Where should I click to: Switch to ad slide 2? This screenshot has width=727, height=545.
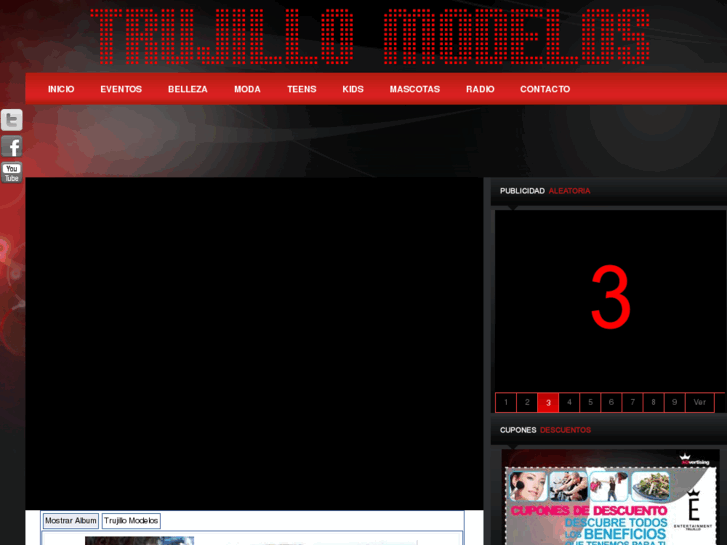click(x=527, y=403)
